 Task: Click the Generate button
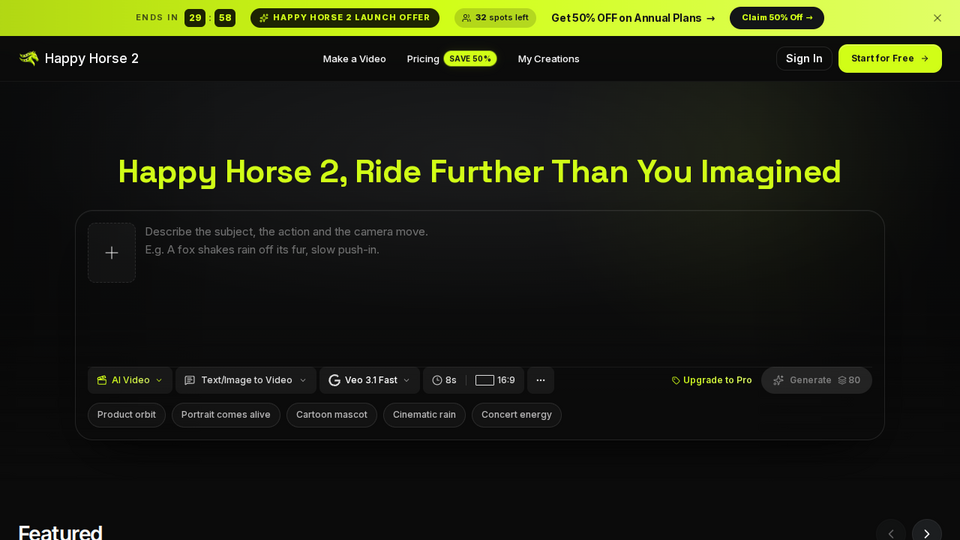(x=817, y=380)
